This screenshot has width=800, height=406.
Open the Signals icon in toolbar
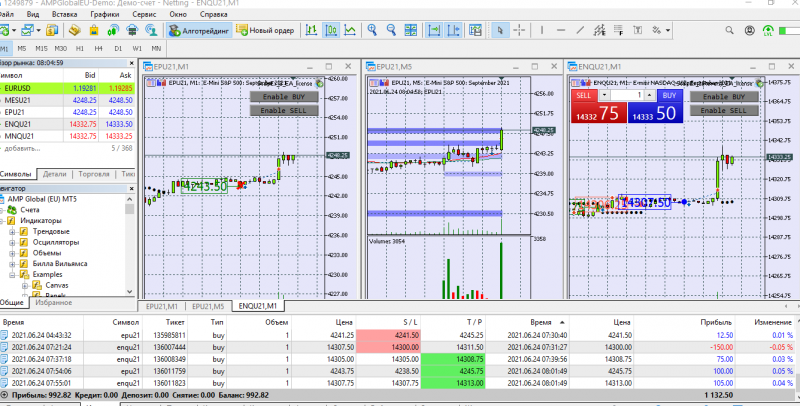(113, 31)
